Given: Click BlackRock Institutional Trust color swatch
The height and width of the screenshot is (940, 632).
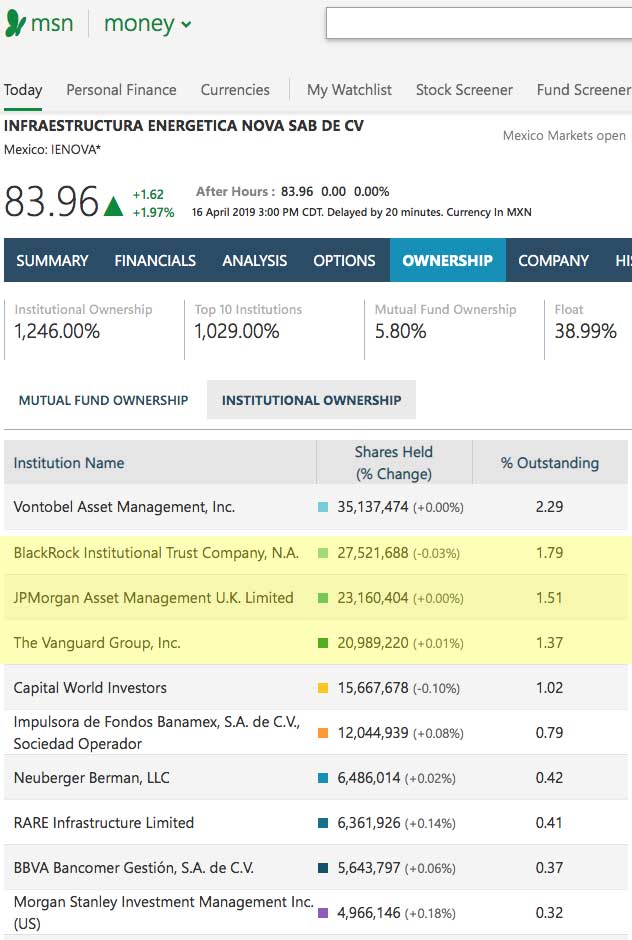Looking at the screenshot, I should 323,553.
